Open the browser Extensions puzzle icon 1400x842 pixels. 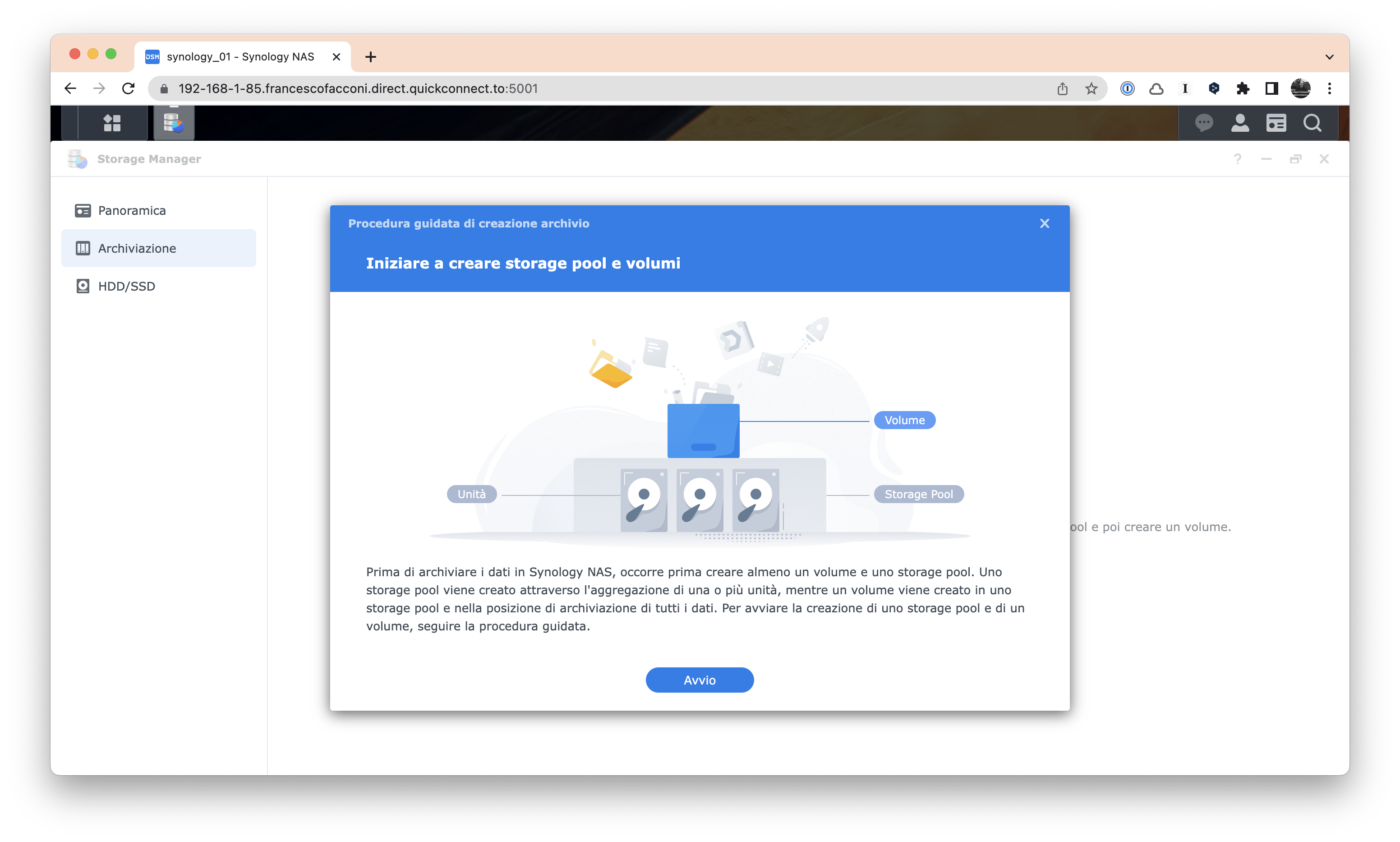[1243, 88]
